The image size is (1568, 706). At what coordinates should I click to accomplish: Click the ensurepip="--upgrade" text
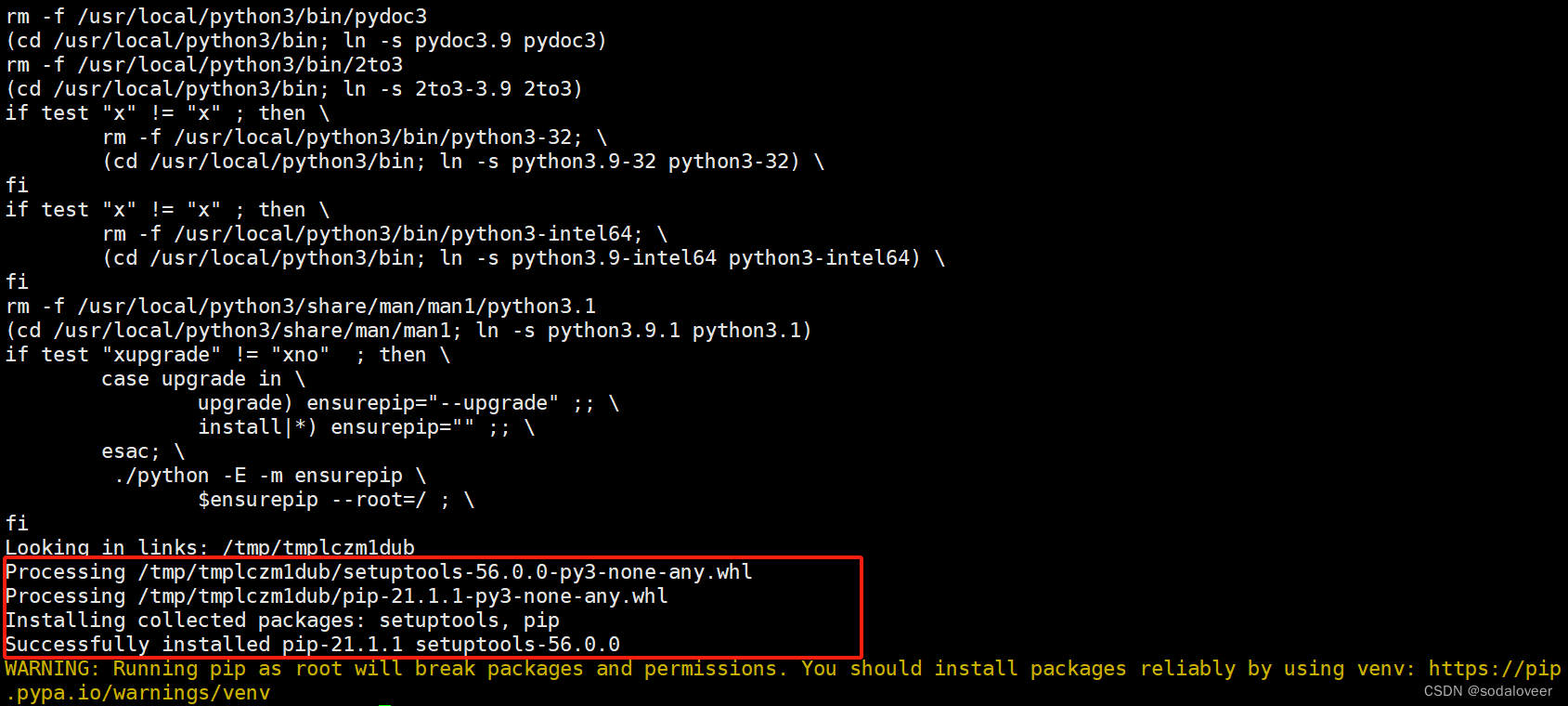coord(433,403)
